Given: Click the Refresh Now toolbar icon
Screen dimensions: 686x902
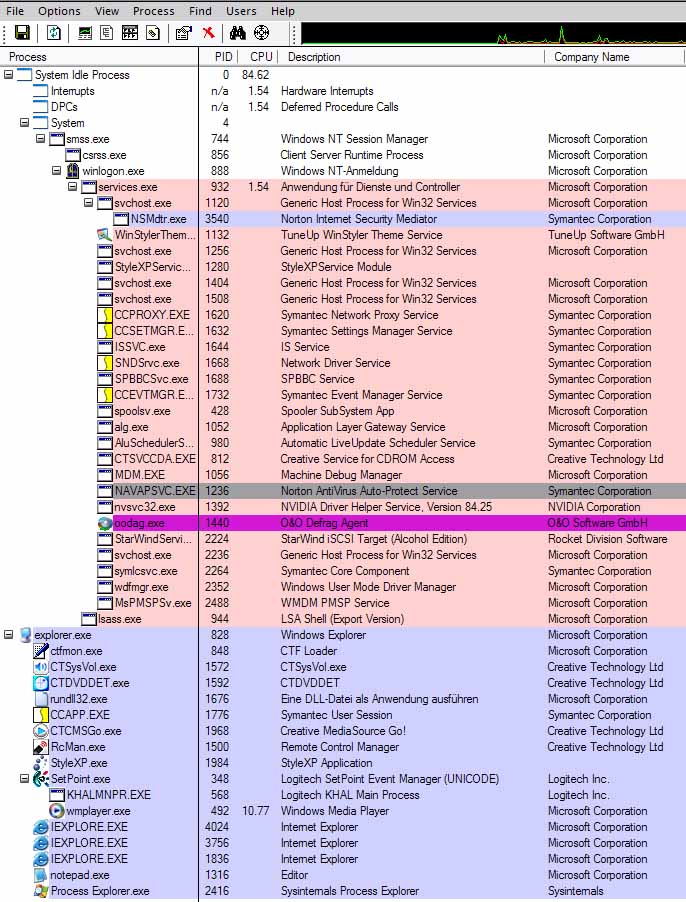Looking at the screenshot, I should [x=53, y=33].
